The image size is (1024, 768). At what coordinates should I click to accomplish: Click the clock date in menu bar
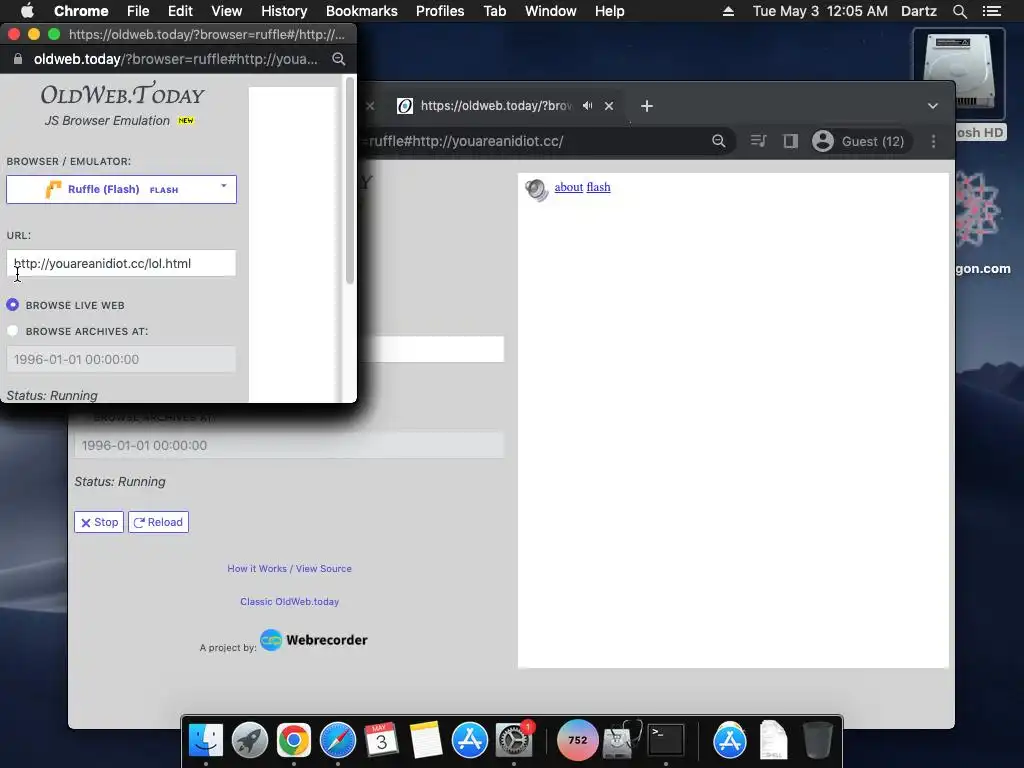coord(820,11)
